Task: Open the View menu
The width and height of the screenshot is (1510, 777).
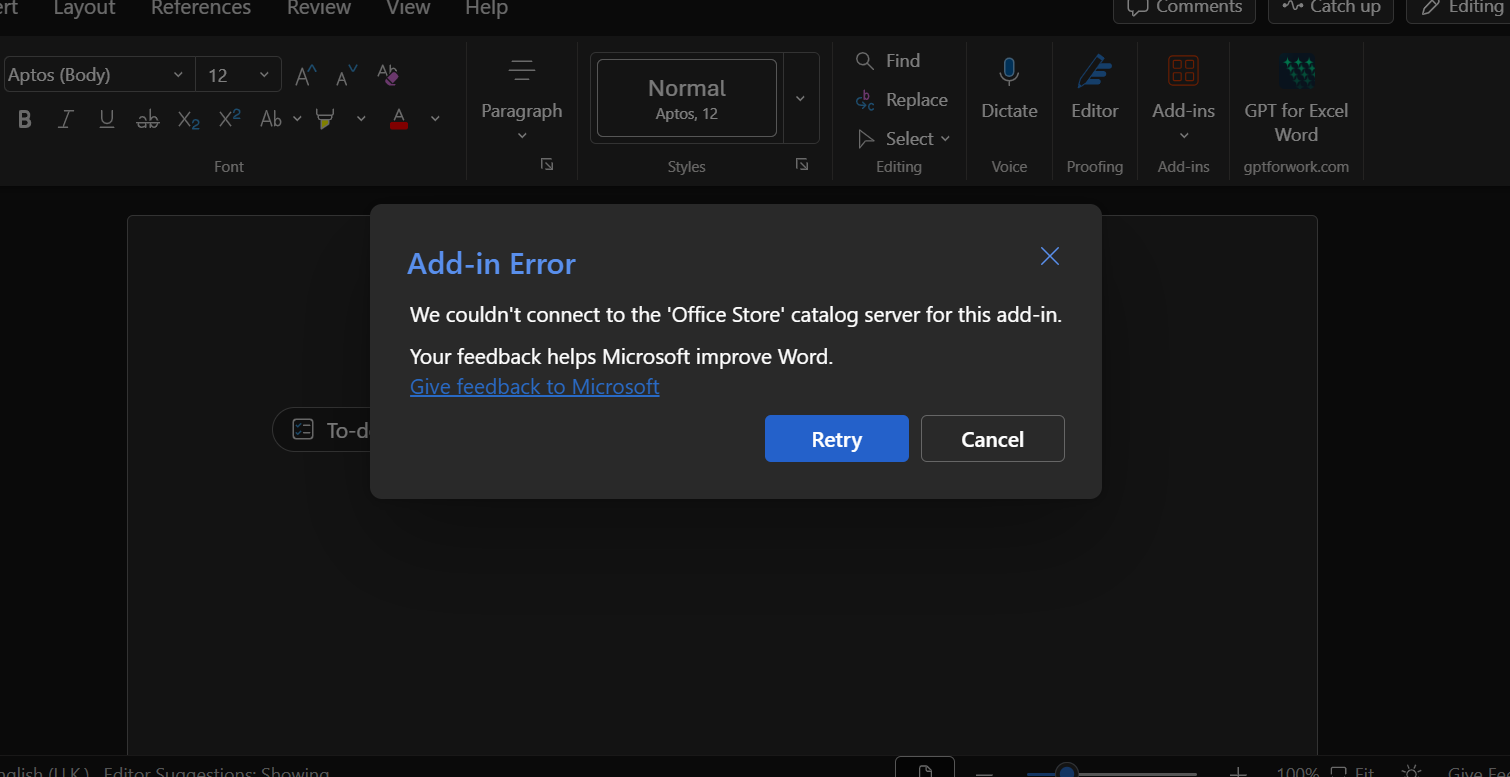Action: pyautogui.click(x=407, y=9)
